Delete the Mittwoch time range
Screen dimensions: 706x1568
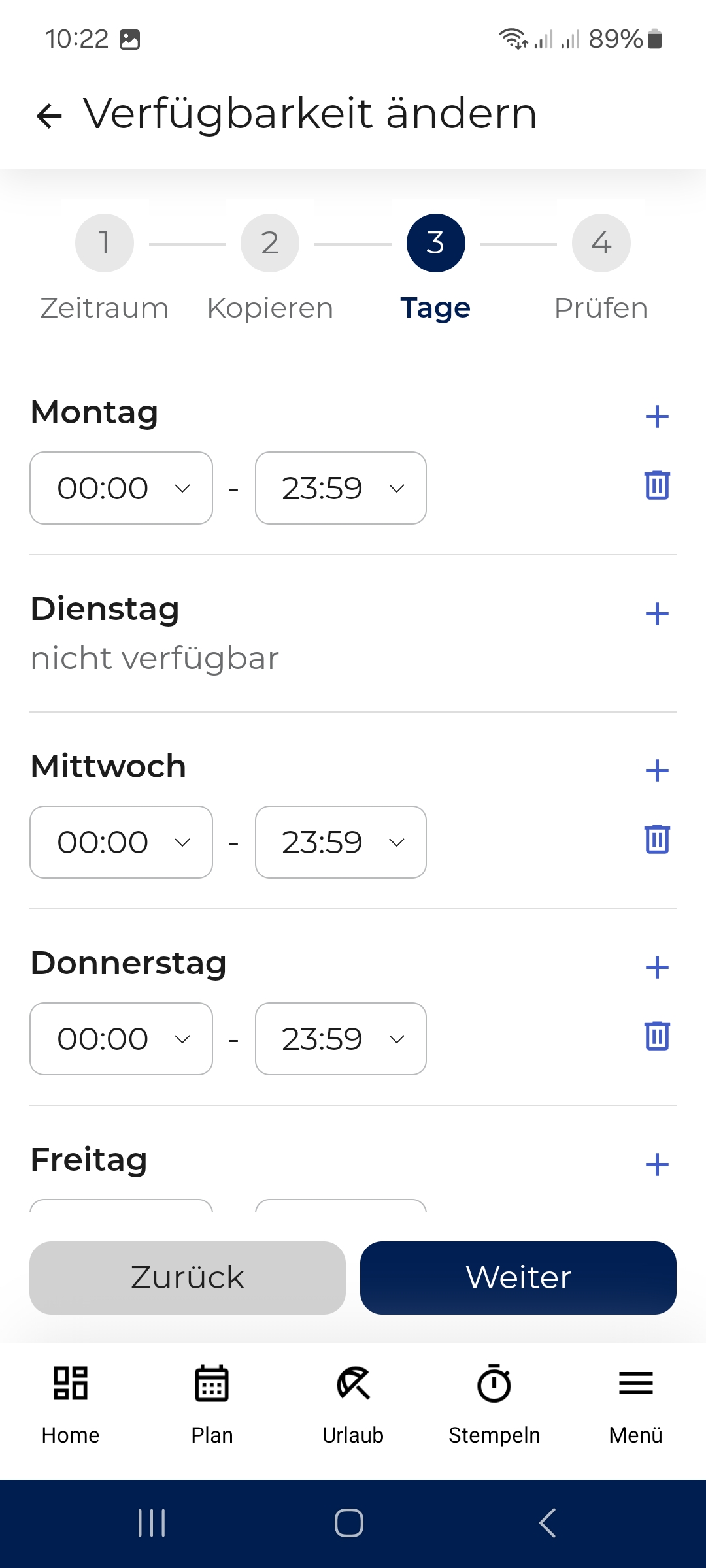657,839
